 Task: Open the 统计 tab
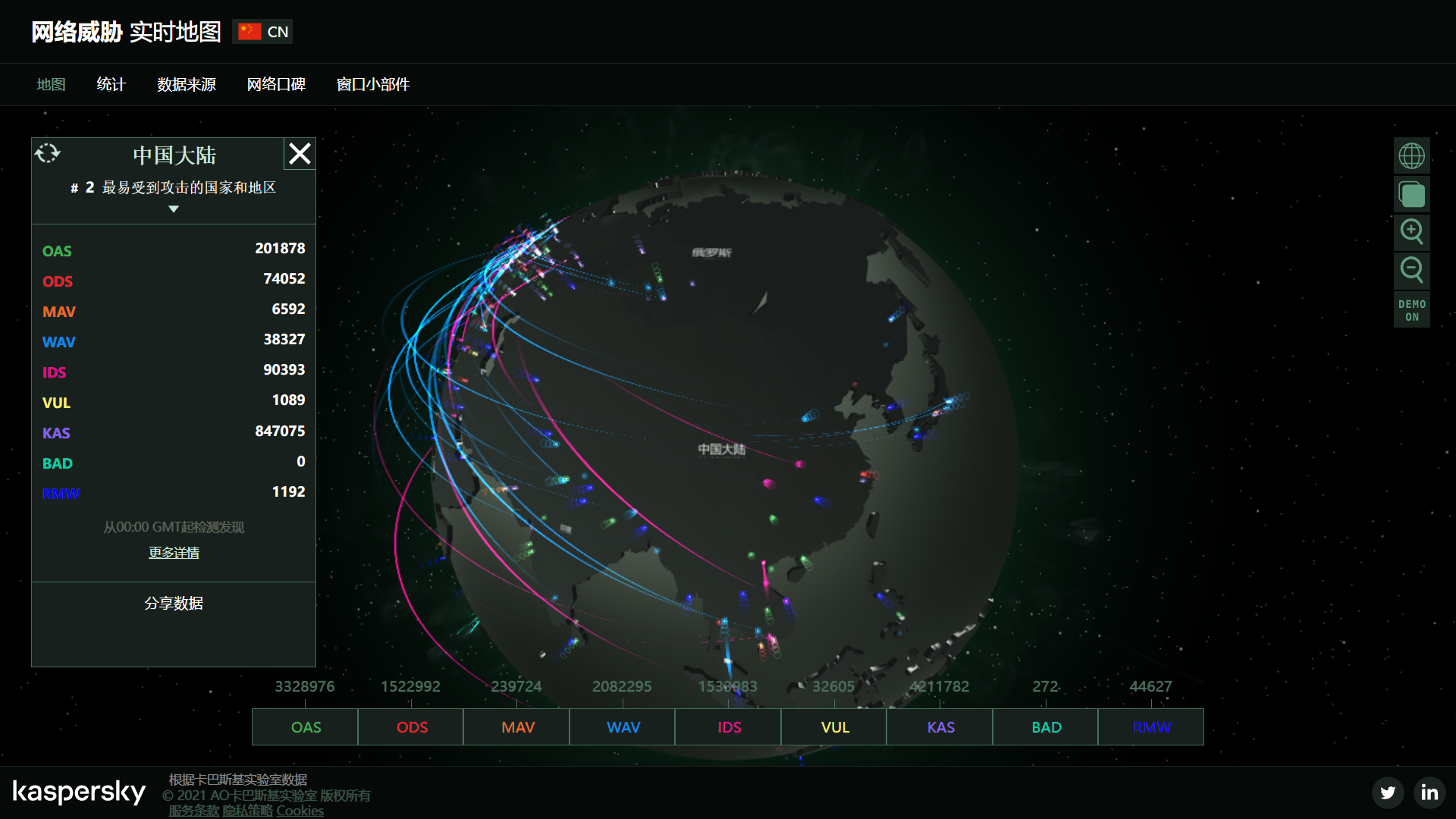111,84
